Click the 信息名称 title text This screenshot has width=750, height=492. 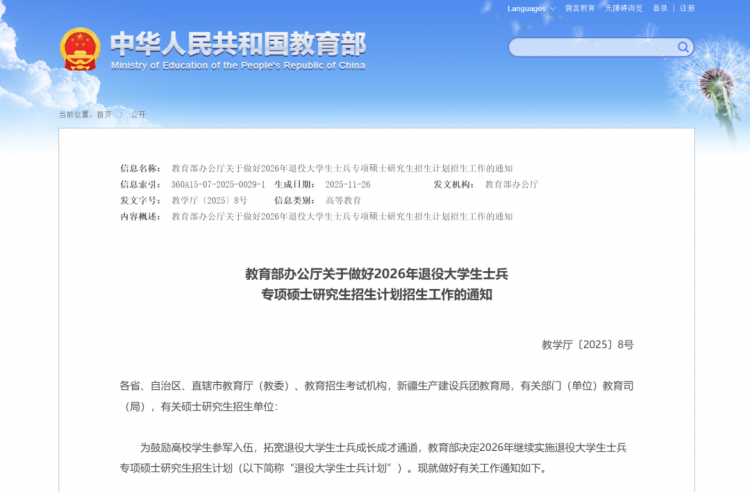click(342, 168)
